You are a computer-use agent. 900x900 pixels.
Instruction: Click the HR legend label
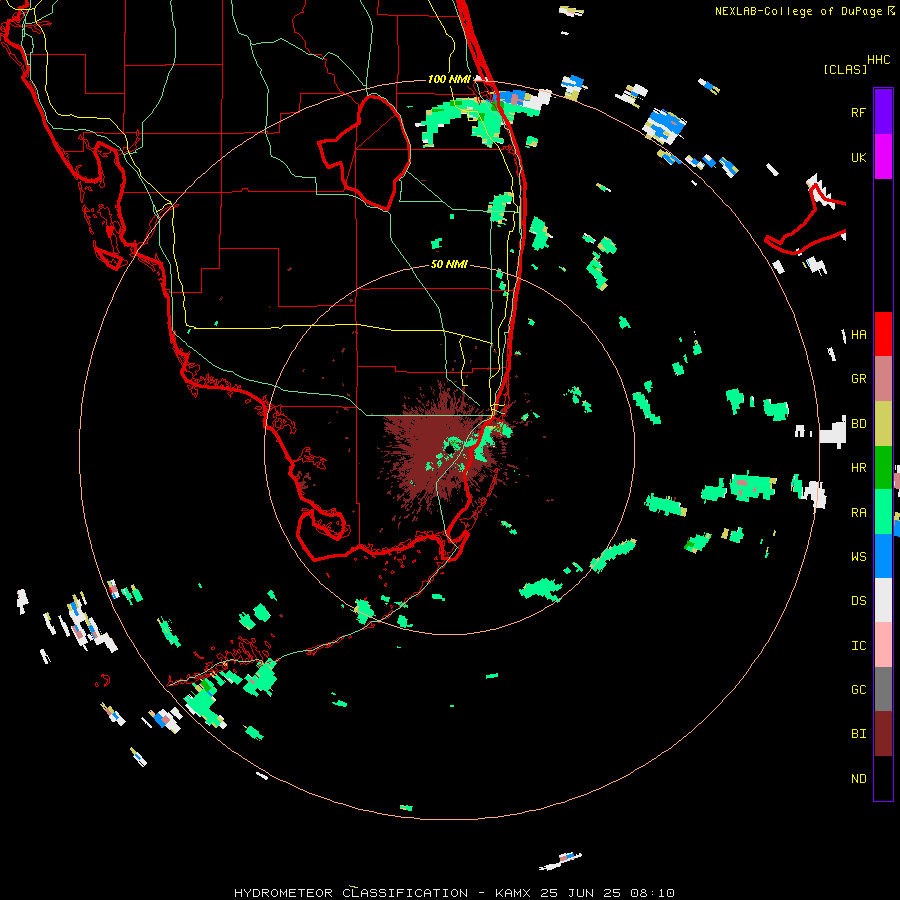pos(858,468)
